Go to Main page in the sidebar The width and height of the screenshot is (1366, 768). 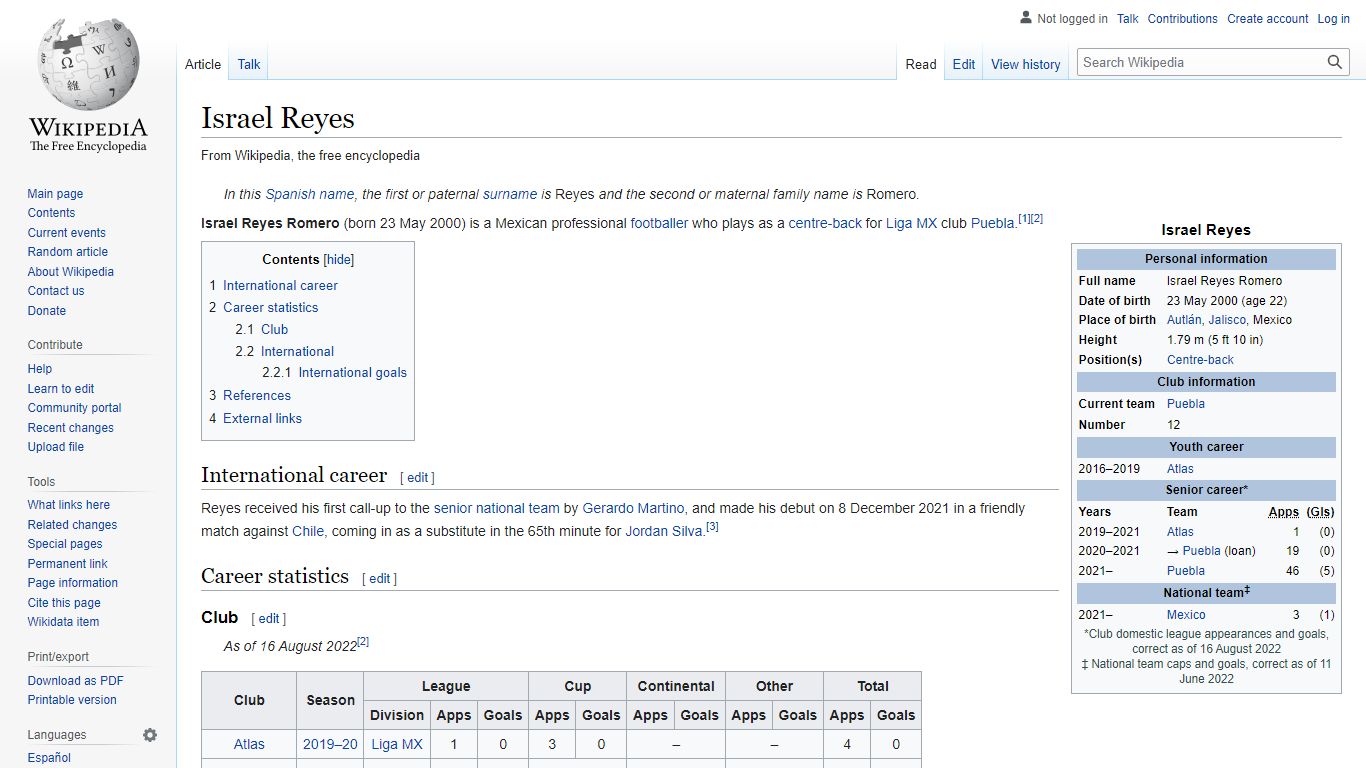[x=55, y=194]
